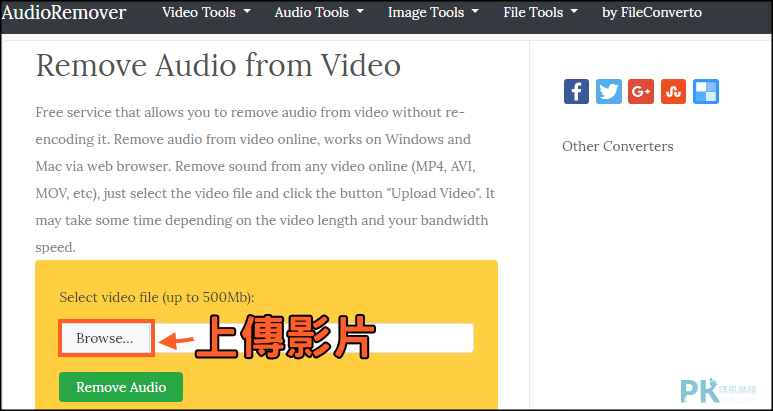Click the Other Converters heading
773x411 pixels.
coord(618,146)
